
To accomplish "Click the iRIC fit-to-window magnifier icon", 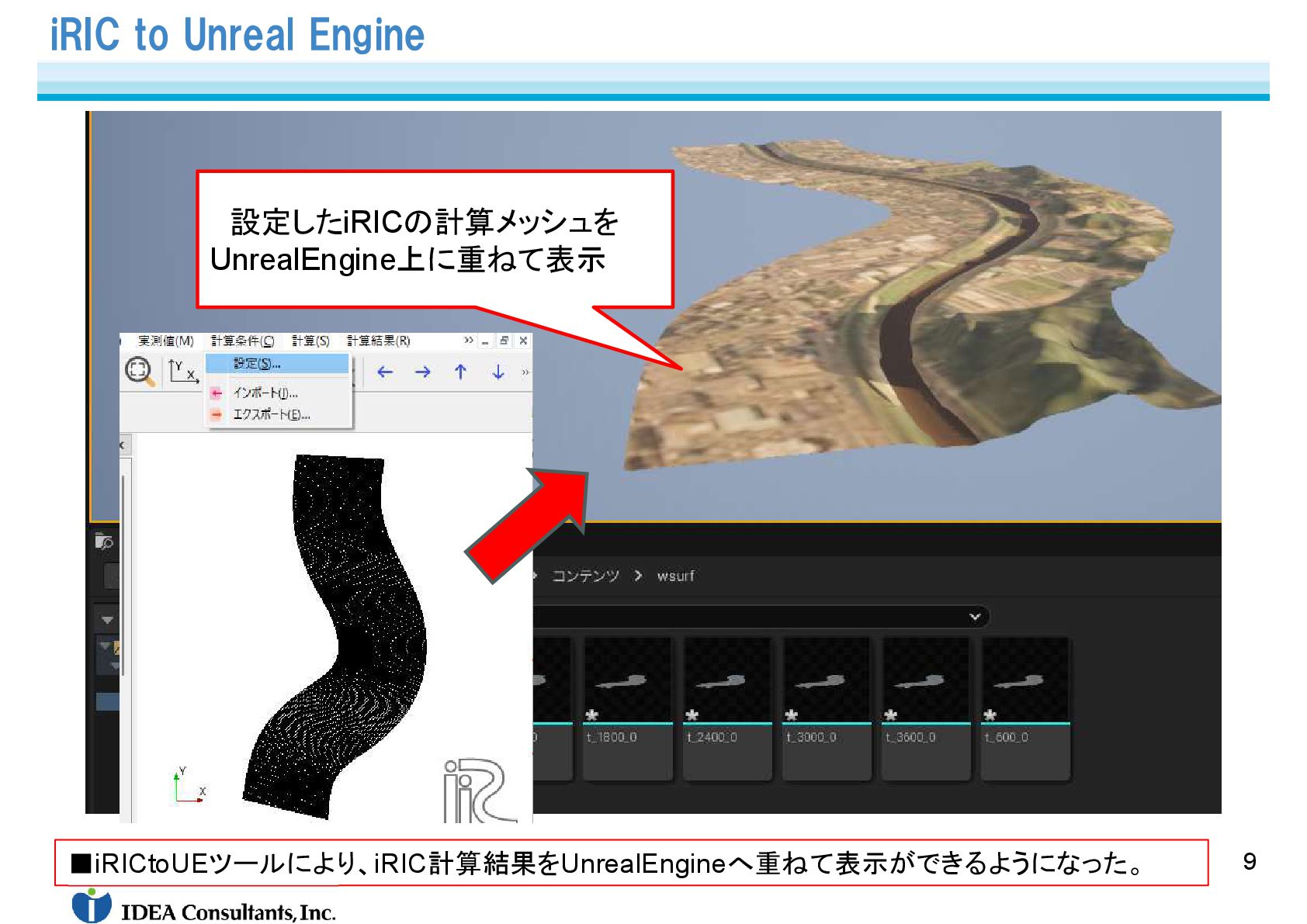I will click(140, 372).
